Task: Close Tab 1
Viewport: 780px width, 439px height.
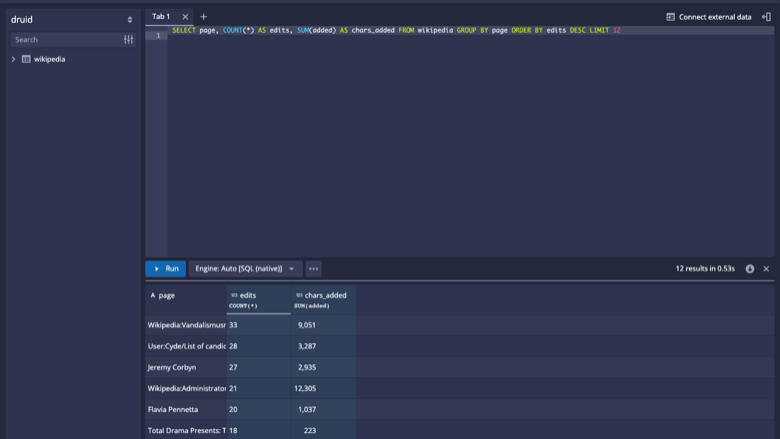Action: click(185, 17)
